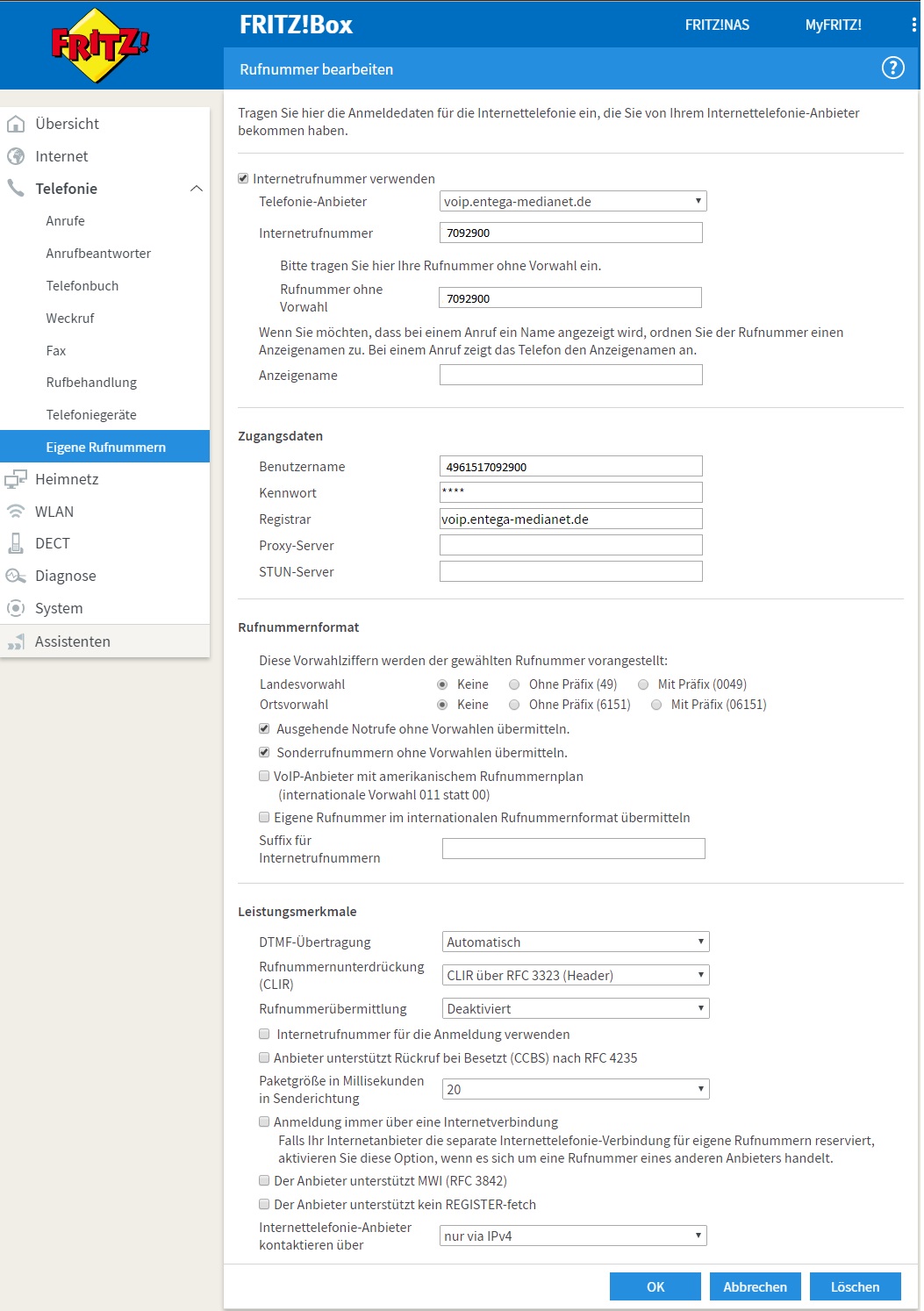Select Ortsvorwahl Mit Präfix (06151)
The height and width of the screenshot is (1311, 924).
click(x=656, y=705)
